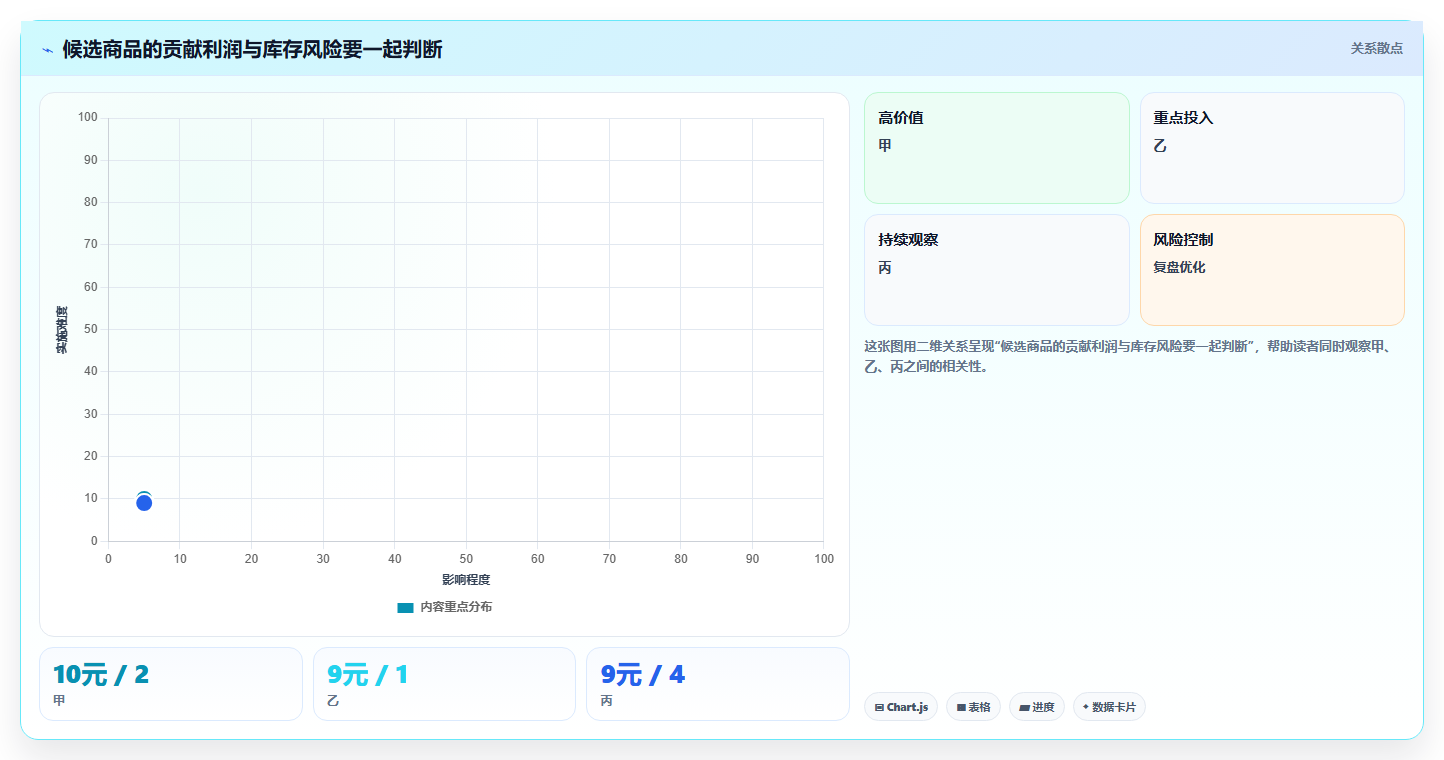Image resolution: width=1444 pixels, height=760 pixels.
Task: Click the 乙 text in 重点投入 card
Action: [x=1160, y=146]
